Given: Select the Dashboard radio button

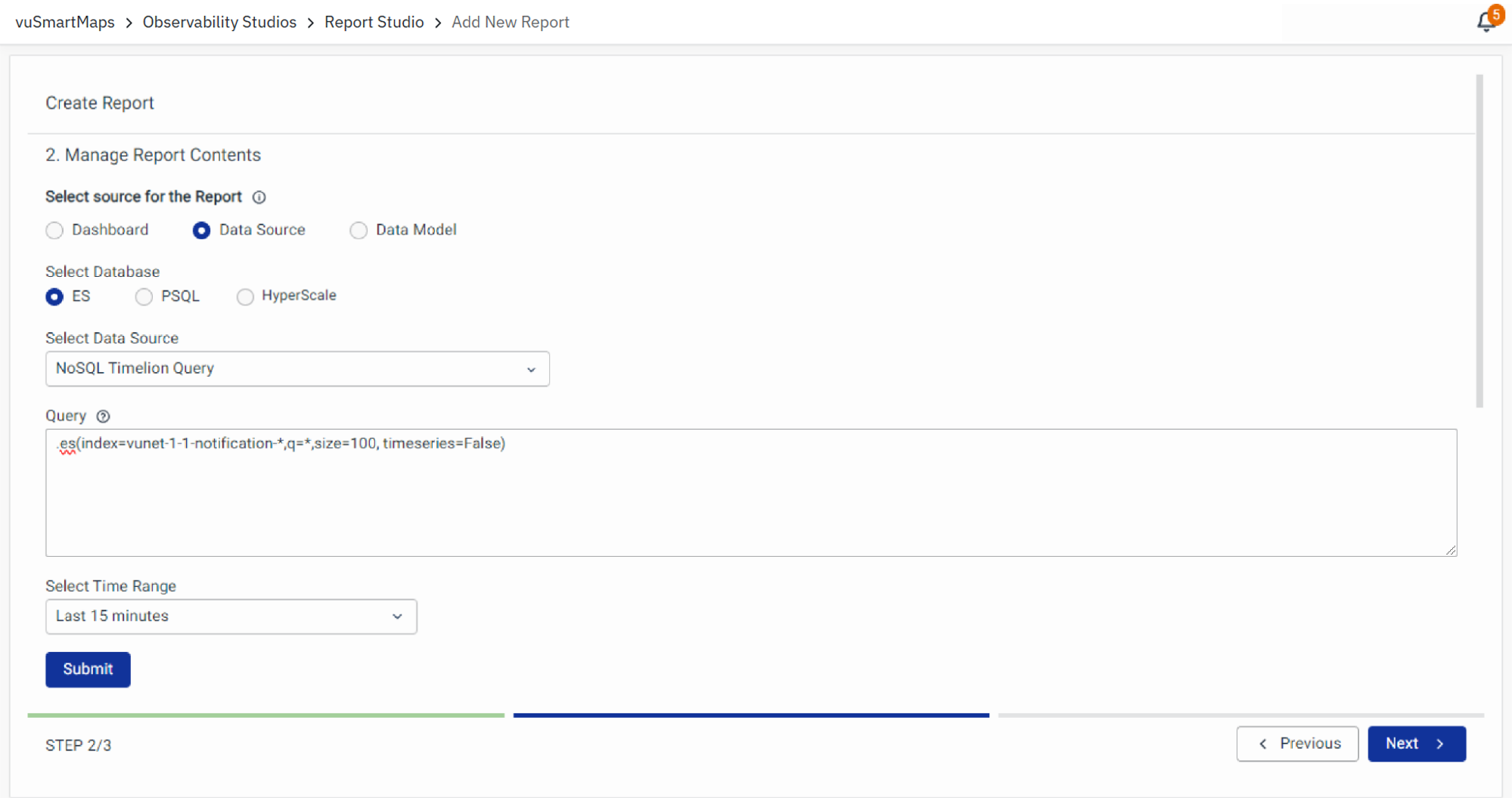Looking at the screenshot, I should 54,230.
